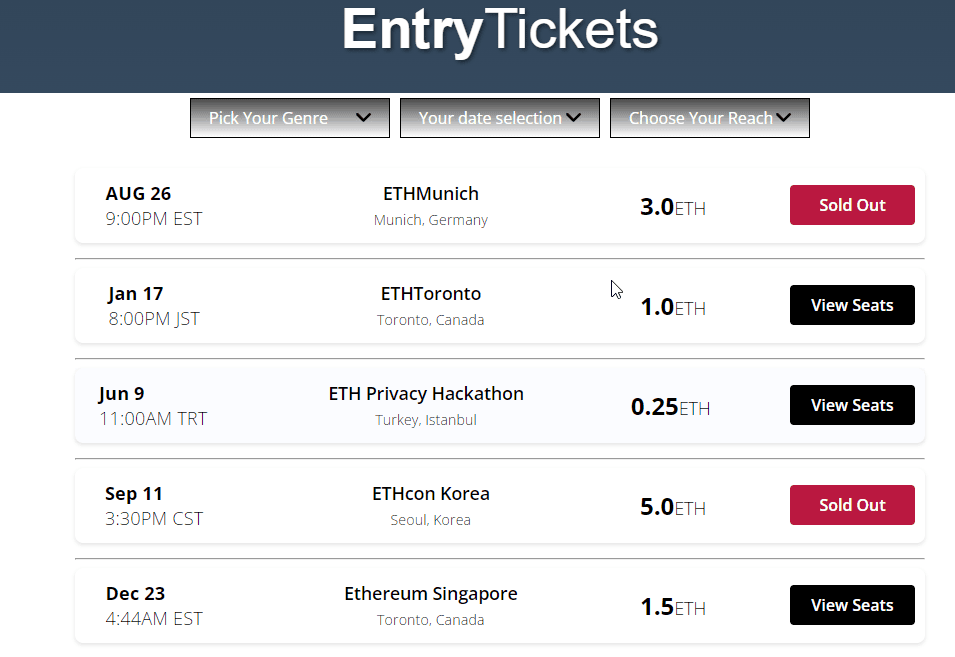
Task: Expand the Your date selection dropdown
Action: (499, 118)
